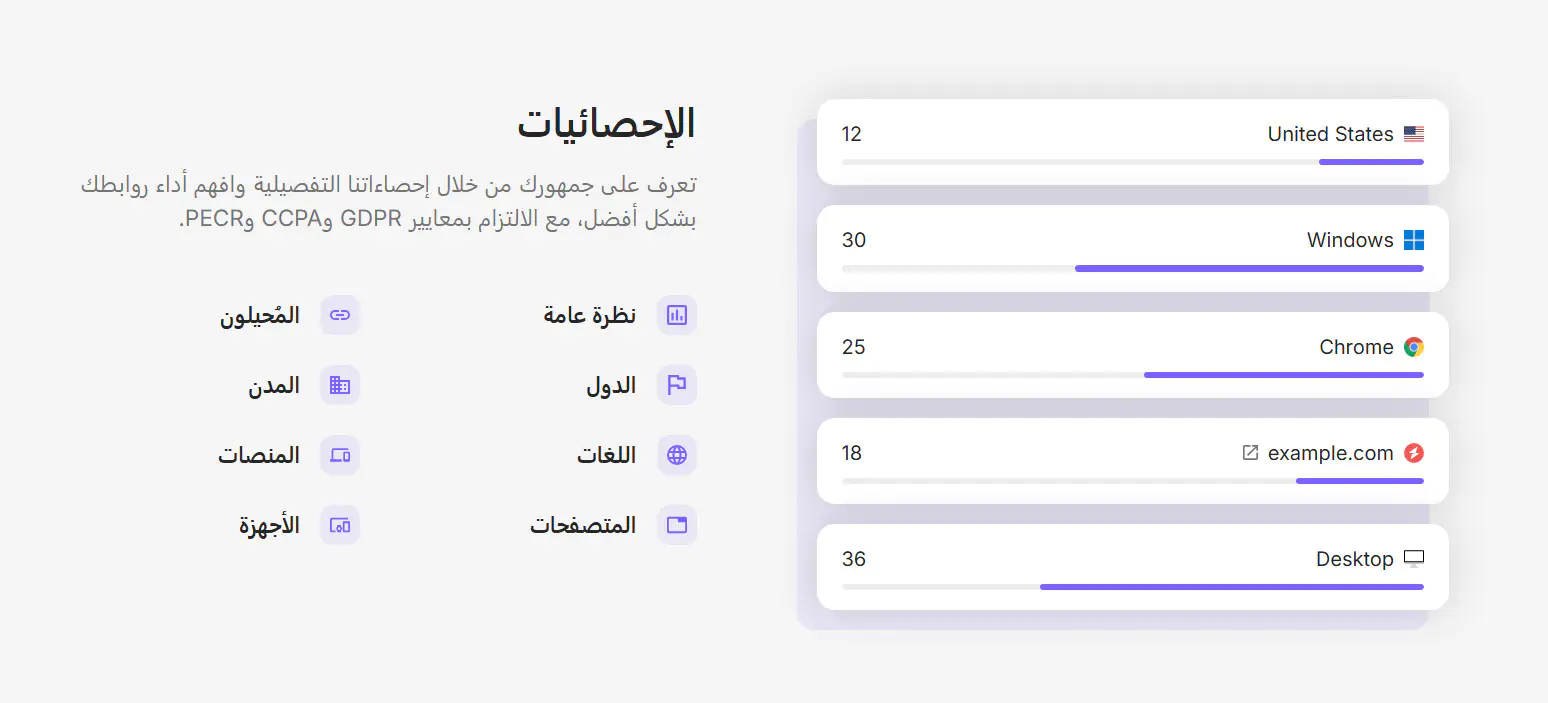Screen dimensions: 1548x703
Task: Click the Languages globe icon (اللغات)
Action: tap(677, 455)
